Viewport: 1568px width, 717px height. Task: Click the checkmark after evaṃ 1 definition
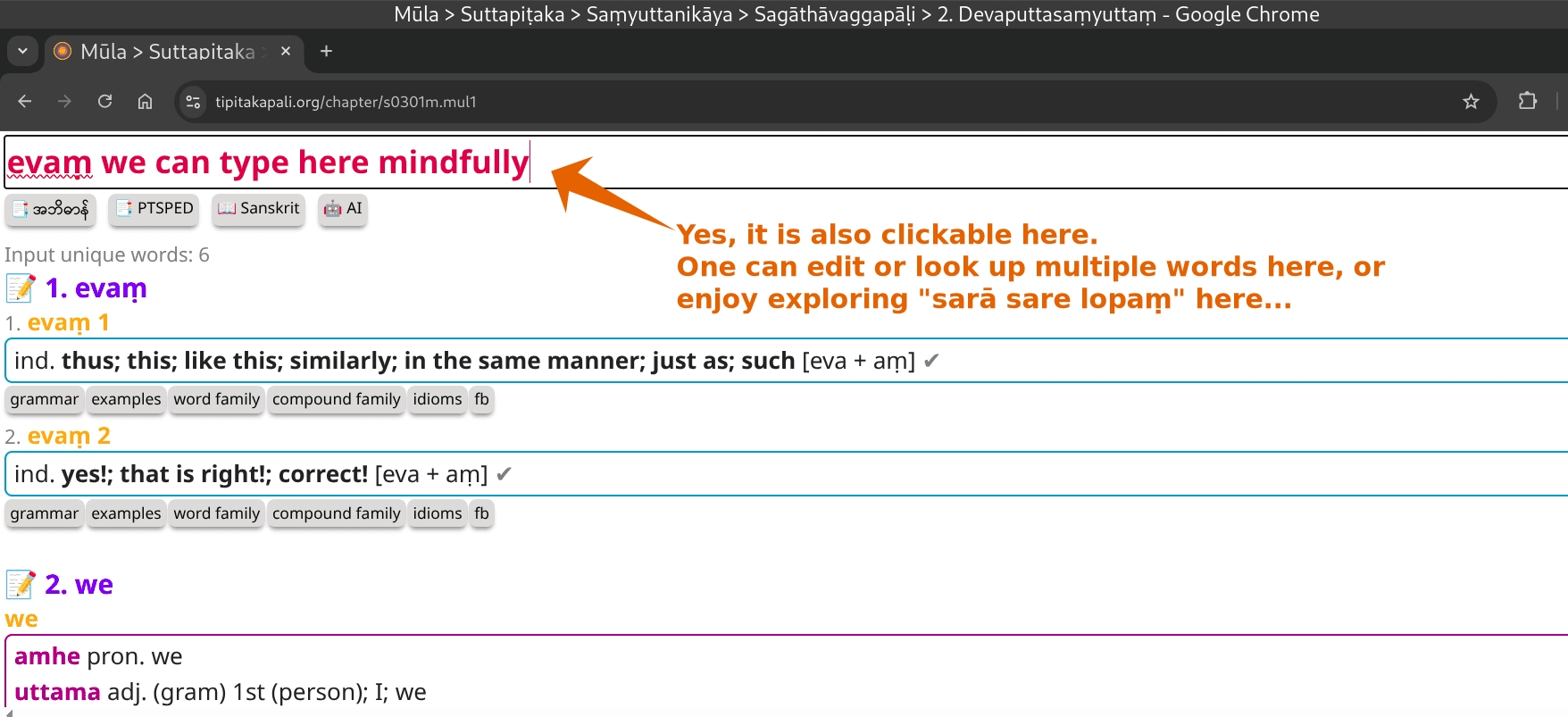(931, 361)
